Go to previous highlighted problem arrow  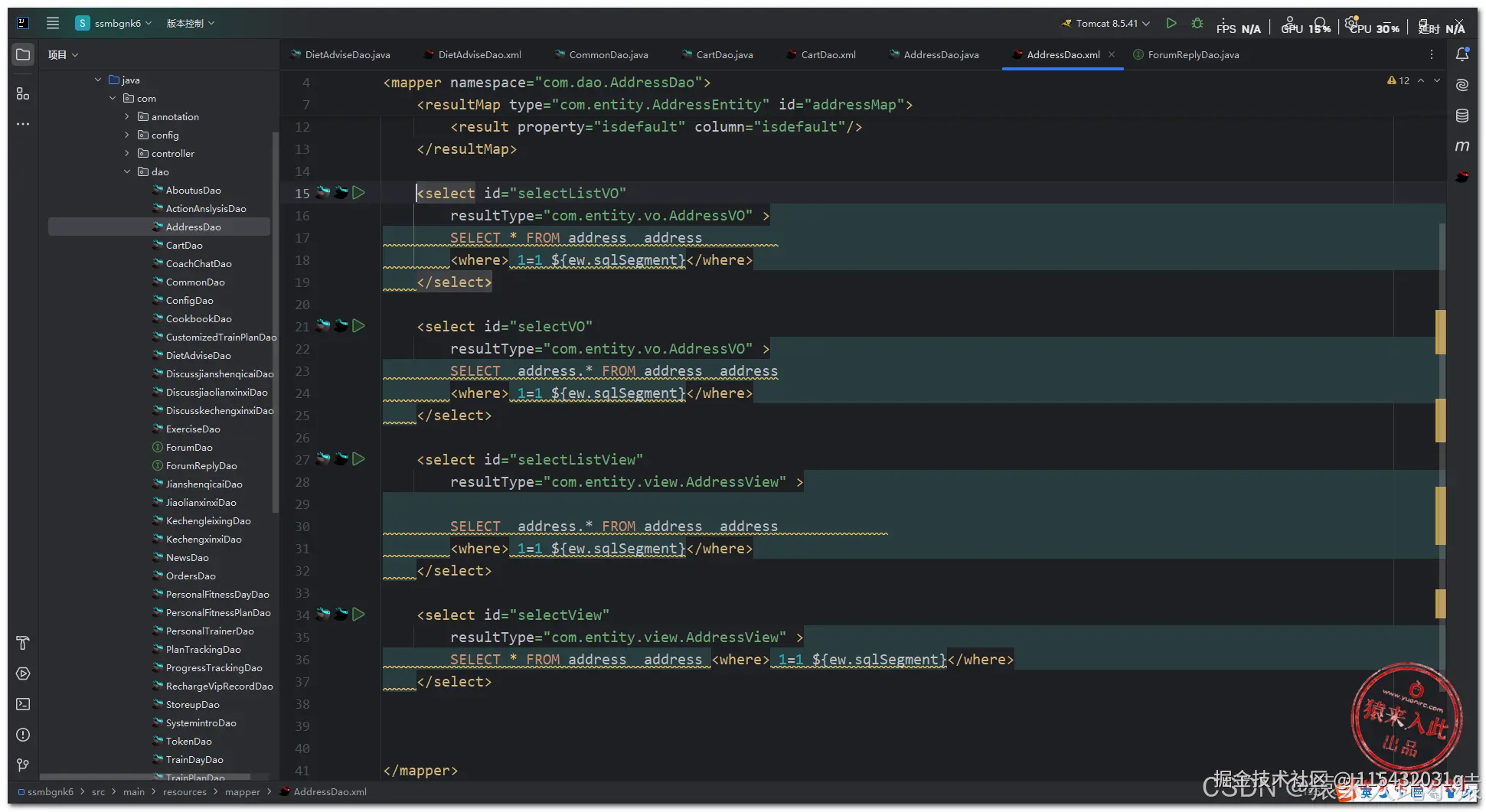pos(1421,80)
